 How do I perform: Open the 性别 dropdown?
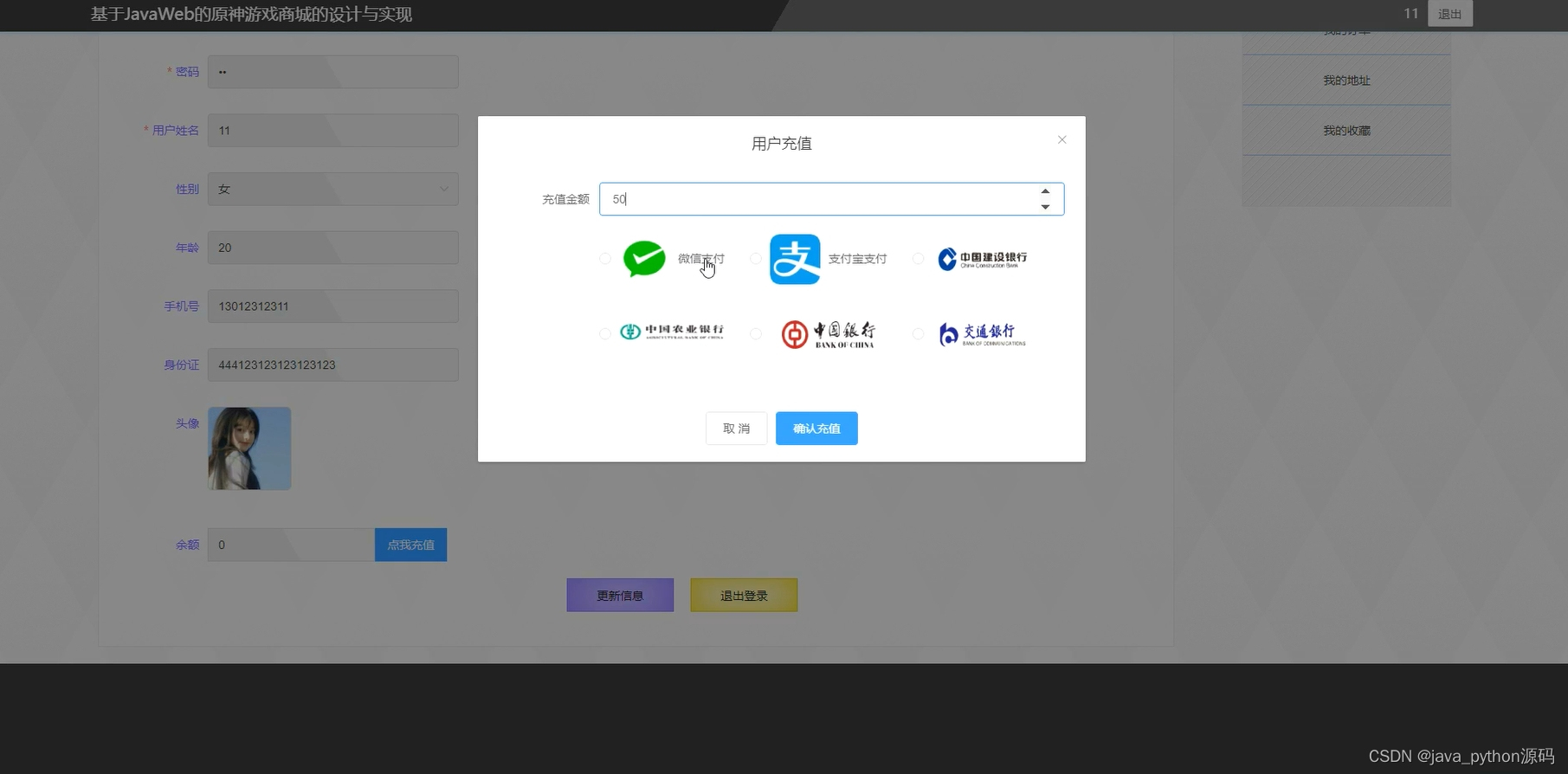coord(332,189)
